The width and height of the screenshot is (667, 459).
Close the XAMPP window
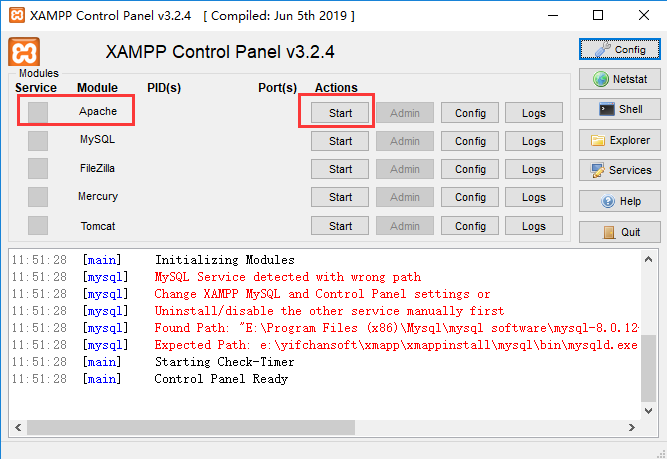click(644, 15)
